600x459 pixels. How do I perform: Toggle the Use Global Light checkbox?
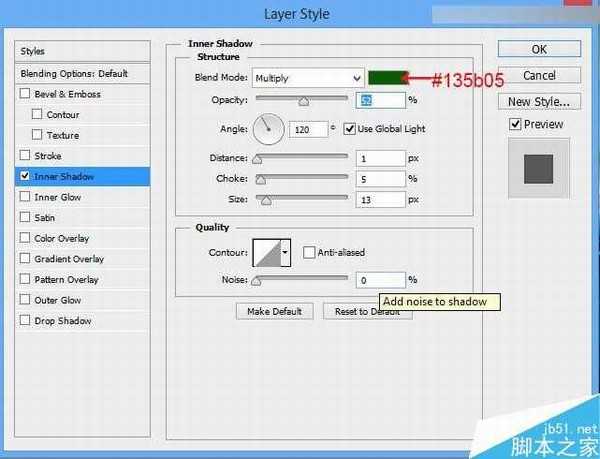point(349,128)
